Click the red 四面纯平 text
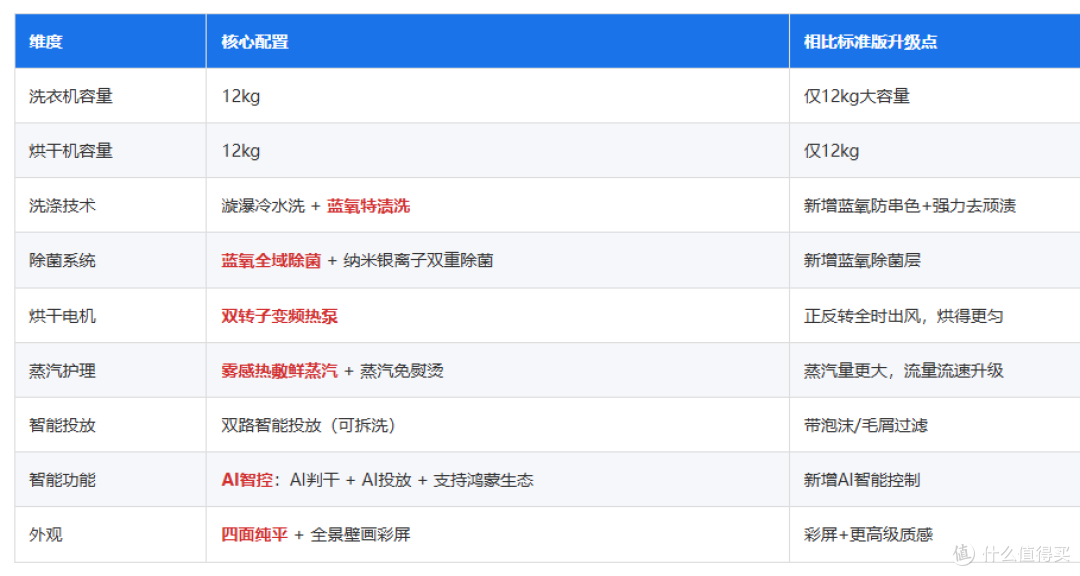 pos(254,534)
